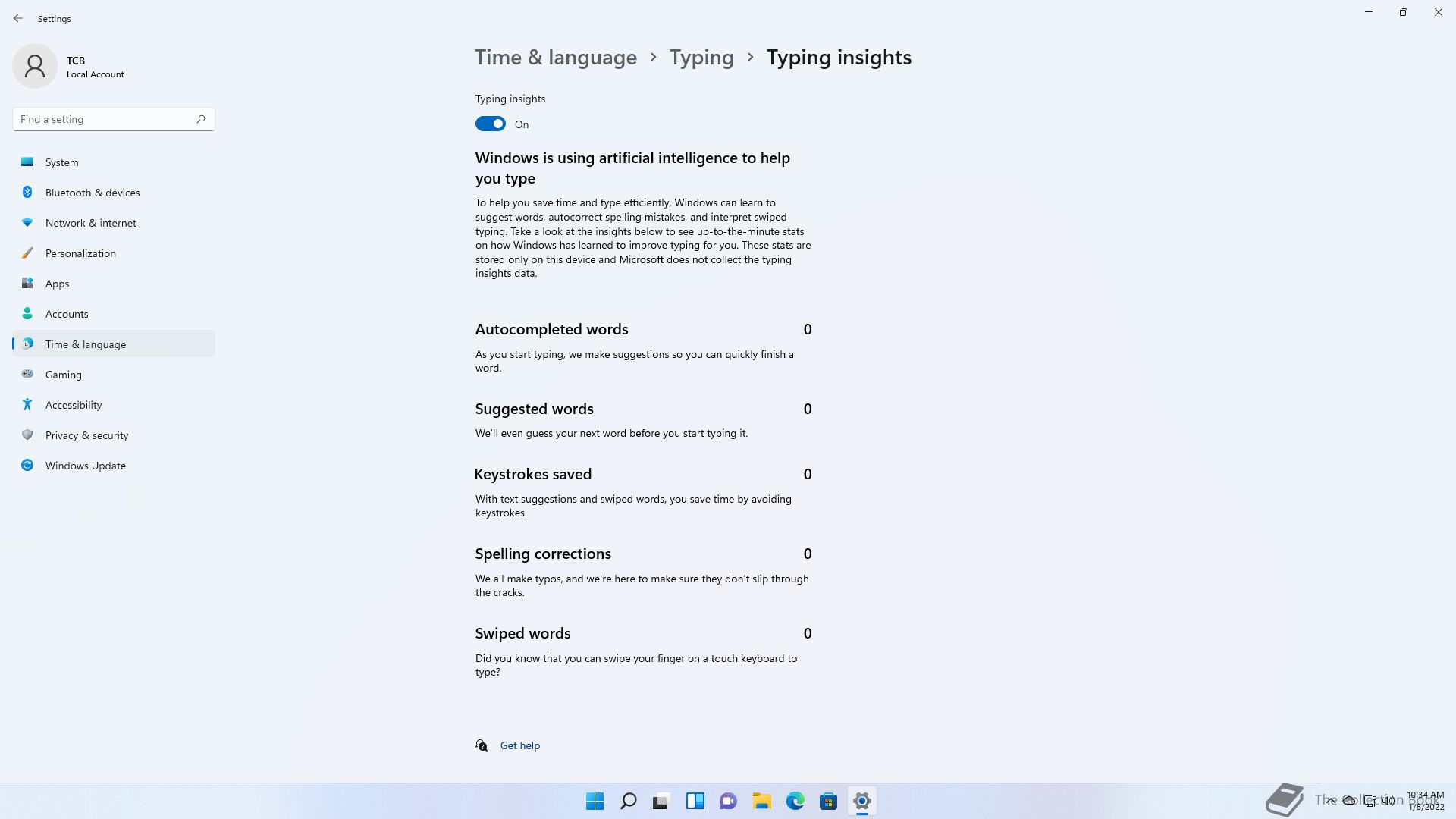Viewport: 1456px width, 819px height.
Task: Select Accounts in sidebar
Action: 114,313
